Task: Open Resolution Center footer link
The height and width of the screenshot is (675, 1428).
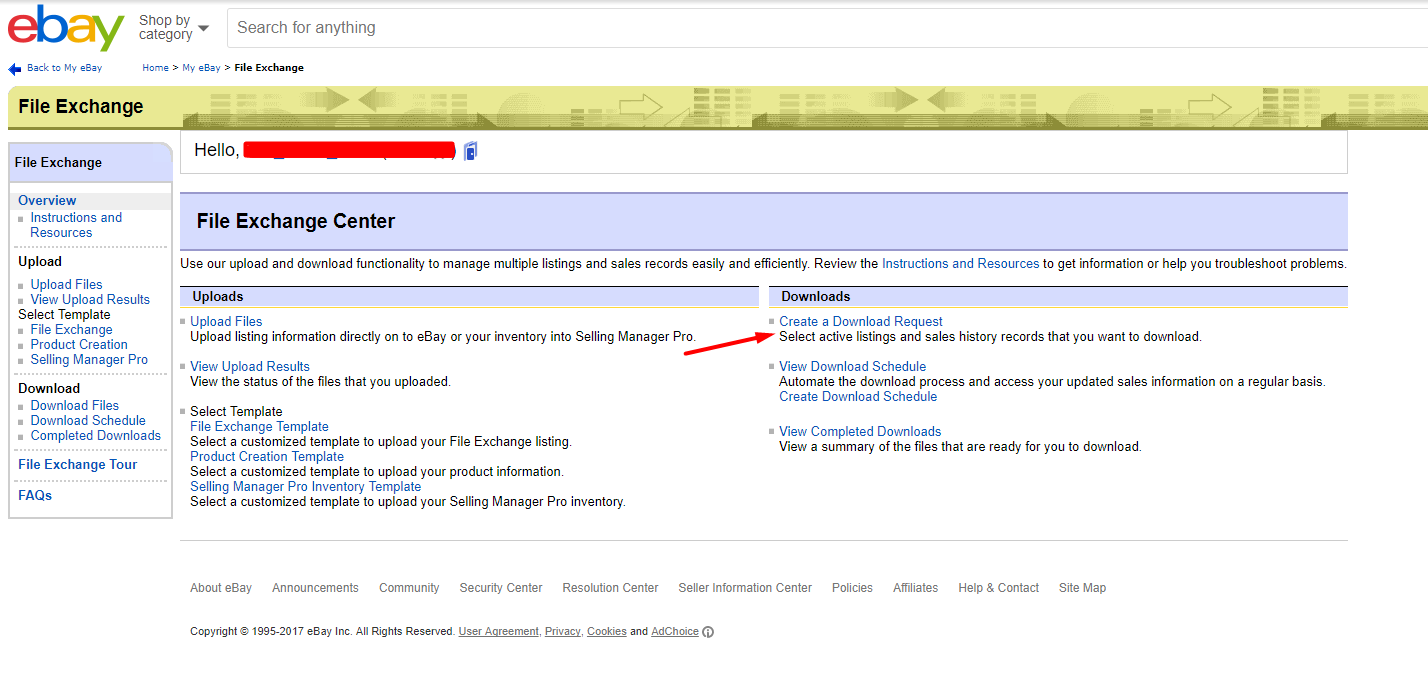Action: click(610, 588)
